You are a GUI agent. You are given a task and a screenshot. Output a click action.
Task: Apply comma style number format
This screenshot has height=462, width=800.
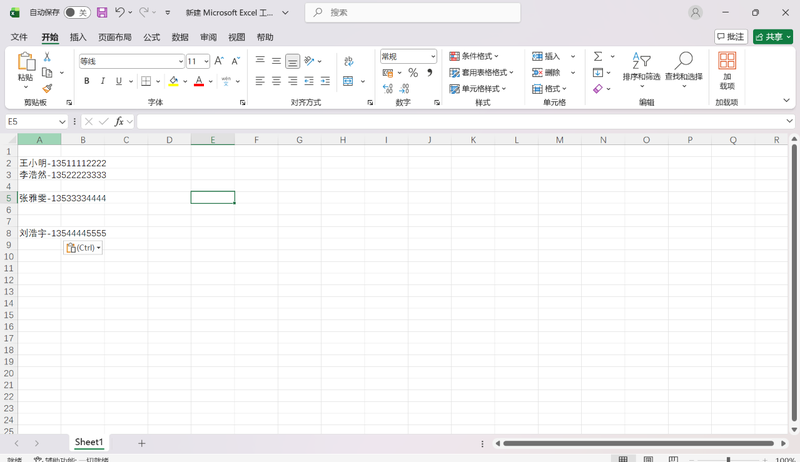[430, 73]
